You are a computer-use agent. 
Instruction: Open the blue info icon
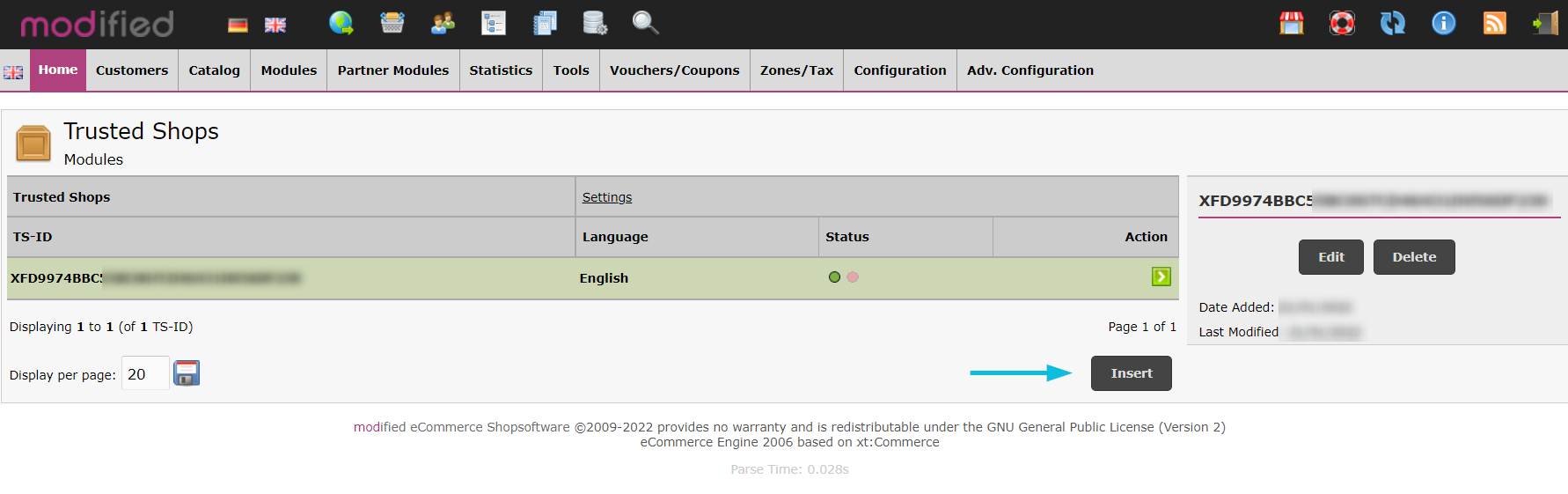pyautogui.click(x=1444, y=23)
